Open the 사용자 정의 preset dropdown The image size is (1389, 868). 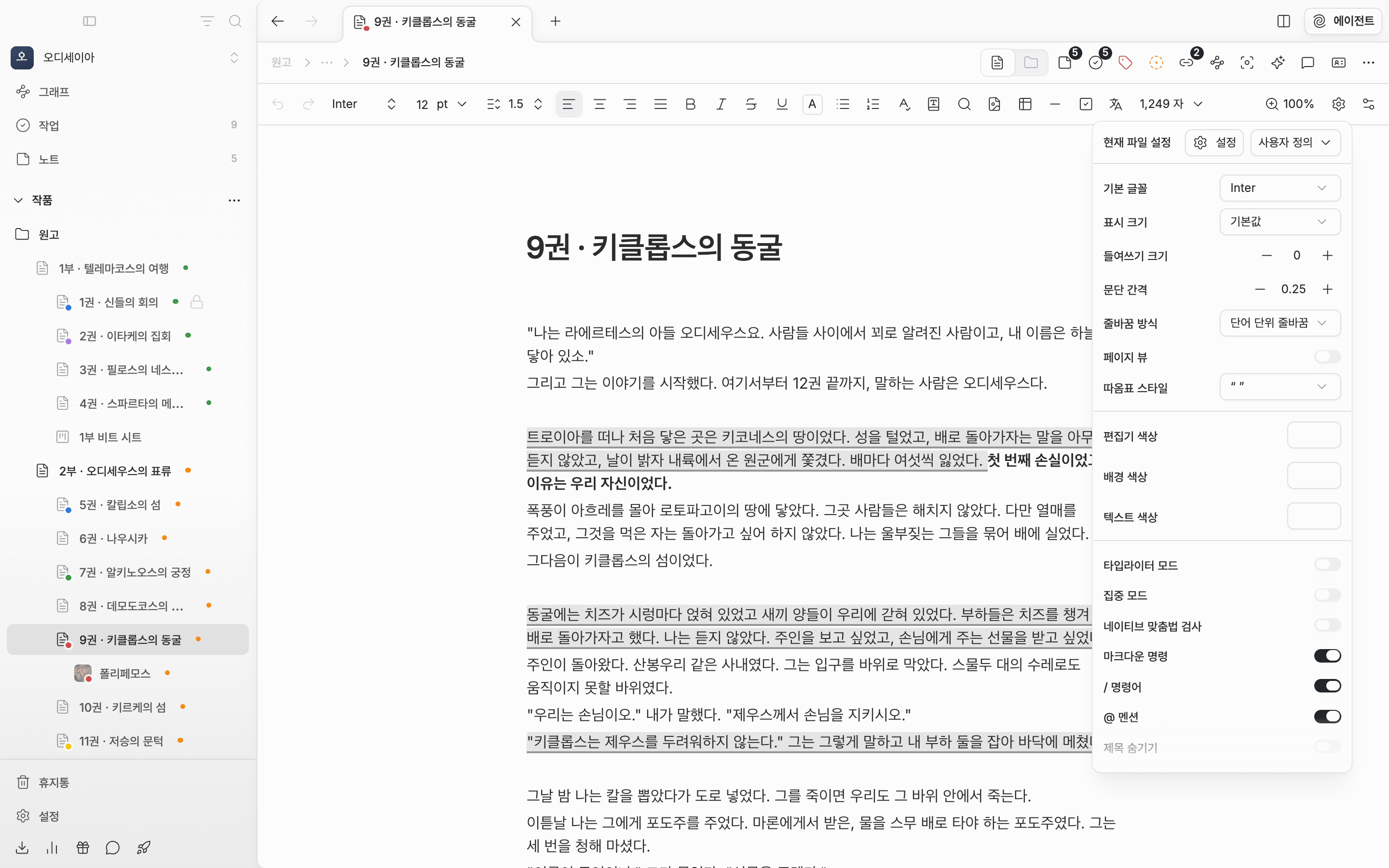(1295, 142)
